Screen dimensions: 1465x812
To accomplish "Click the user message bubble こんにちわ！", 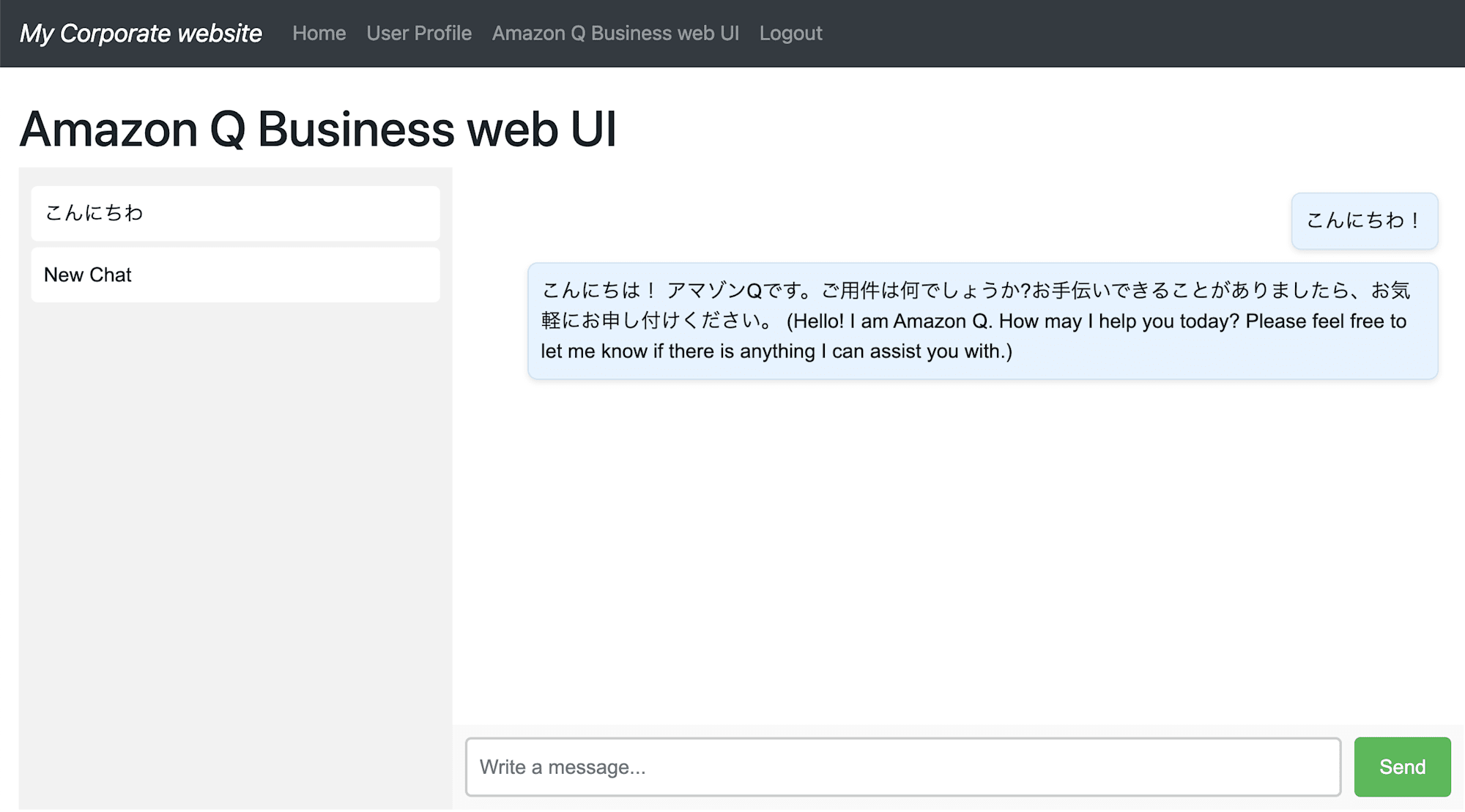I will click(x=1365, y=220).
